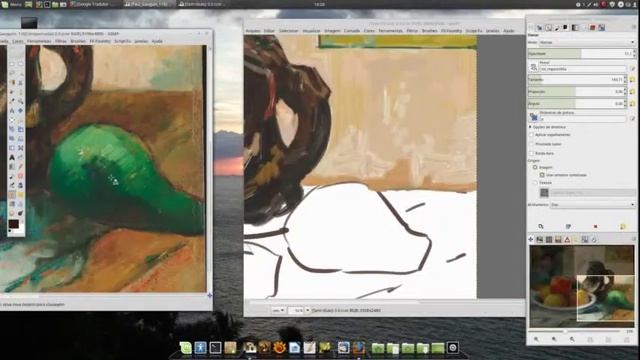Image resolution: width=640 pixels, height=360 pixels.
Task: Enable Borda dura checkbox
Action: pyautogui.click(x=531, y=153)
